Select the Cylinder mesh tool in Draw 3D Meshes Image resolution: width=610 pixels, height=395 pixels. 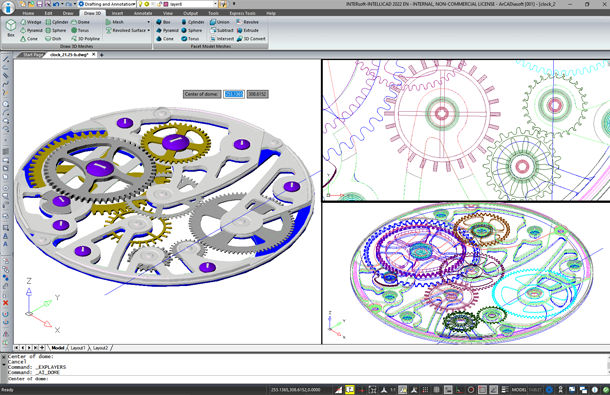pyautogui.click(x=57, y=22)
